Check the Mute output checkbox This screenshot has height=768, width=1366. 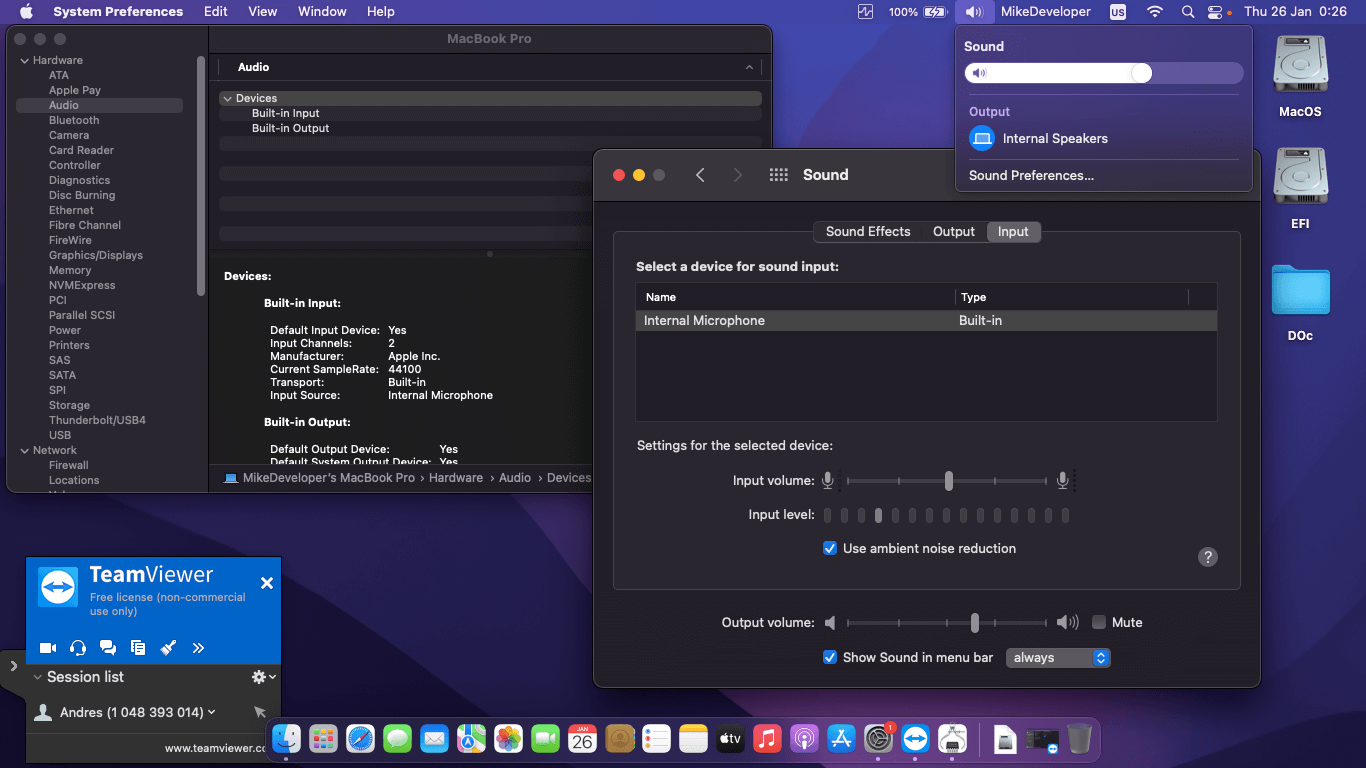point(1099,622)
